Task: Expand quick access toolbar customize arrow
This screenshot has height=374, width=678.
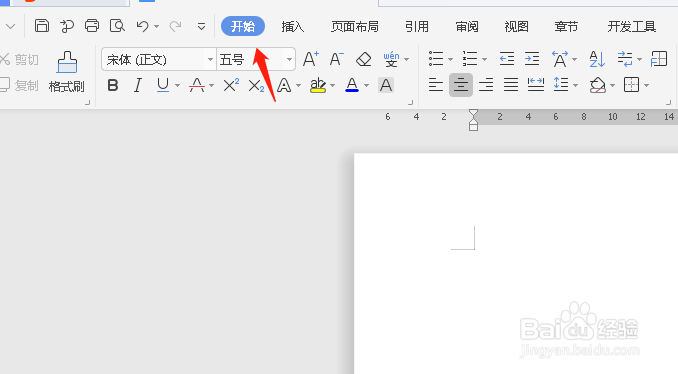Action: pos(201,27)
